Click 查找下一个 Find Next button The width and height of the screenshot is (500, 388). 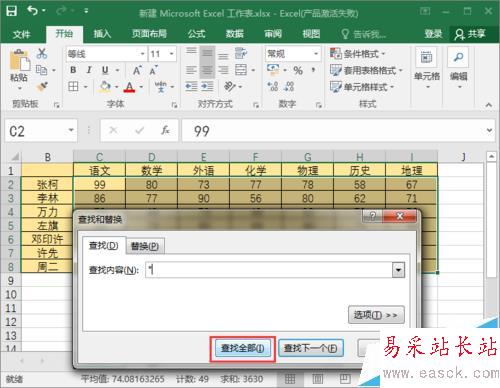pyautogui.click(x=310, y=349)
